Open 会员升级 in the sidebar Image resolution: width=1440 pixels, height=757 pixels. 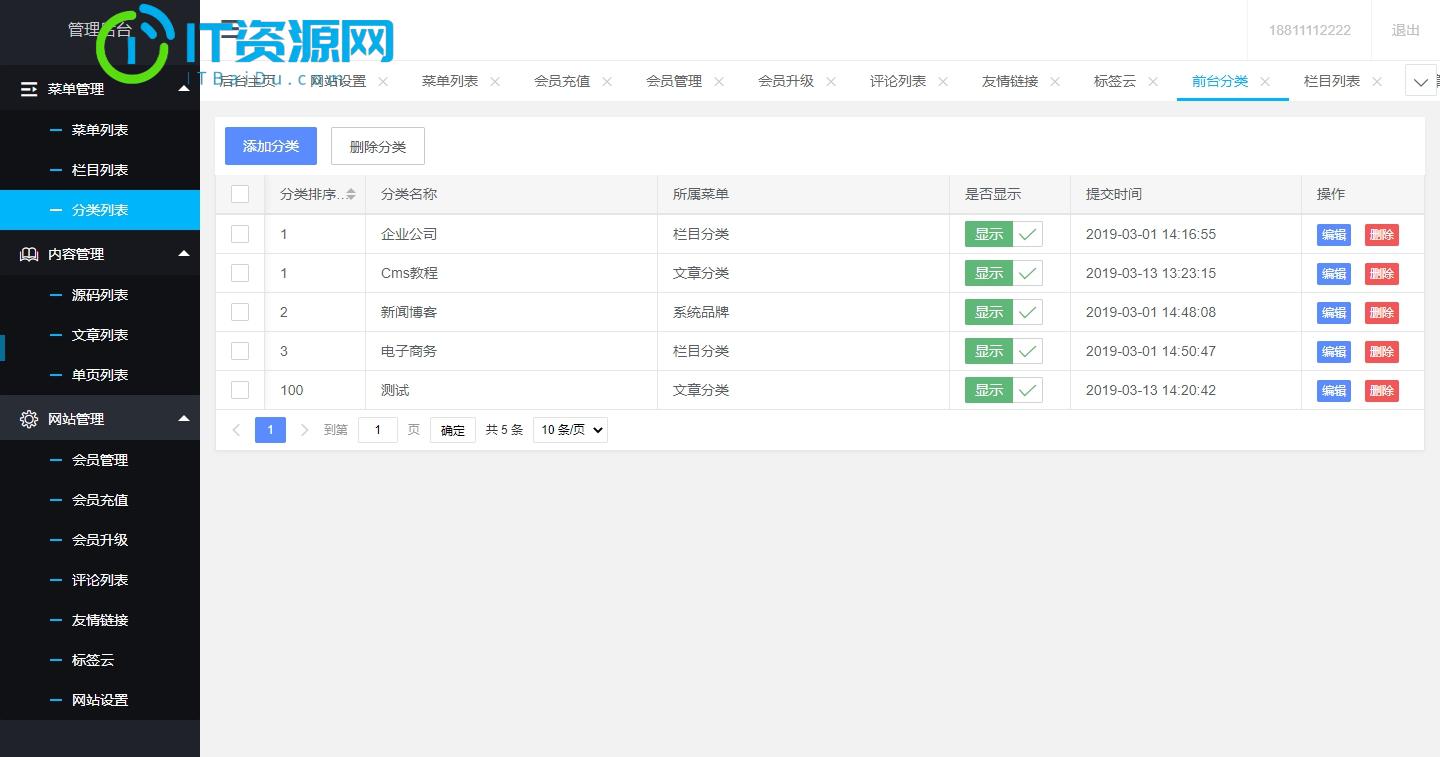[x=100, y=540]
